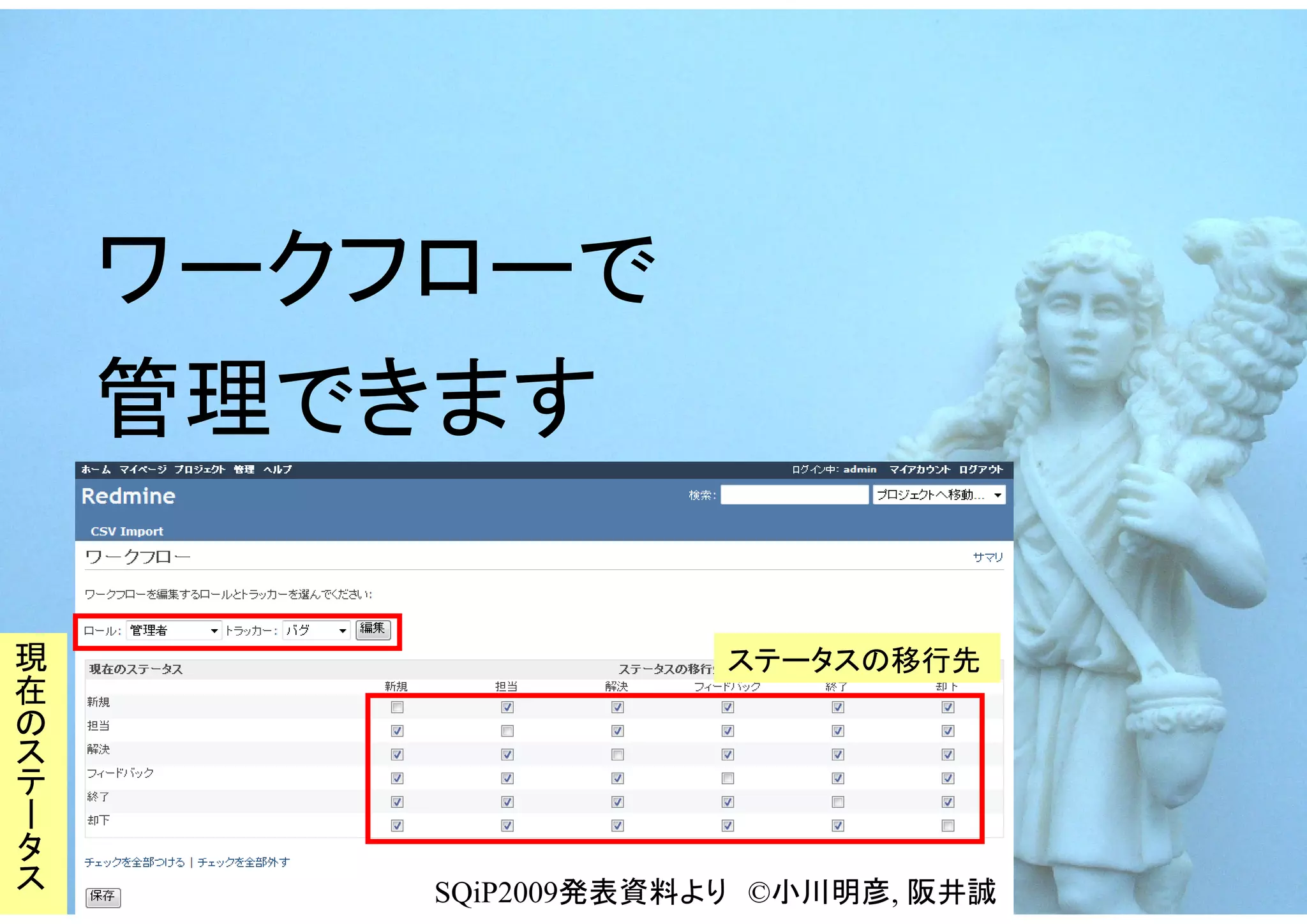Uncheck 新規 to フィードバック transition box
This screenshot has height=924, width=1307.
pyautogui.click(x=728, y=707)
